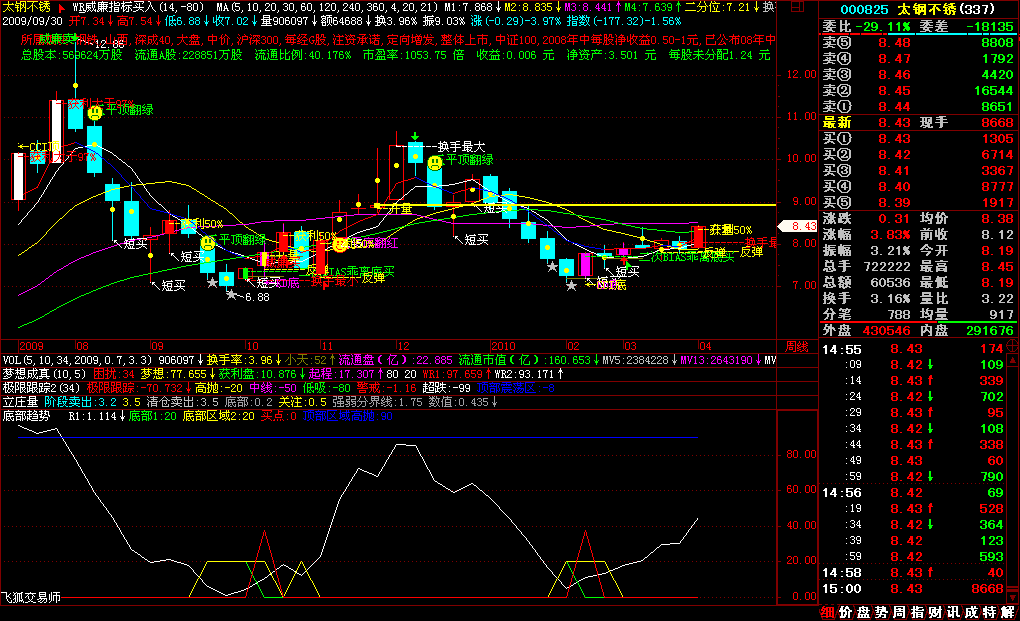Image resolution: width=1020 pixels, height=621 pixels.
Task: Click the 极限跟踪2 indicator title
Action: (x=32, y=387)
